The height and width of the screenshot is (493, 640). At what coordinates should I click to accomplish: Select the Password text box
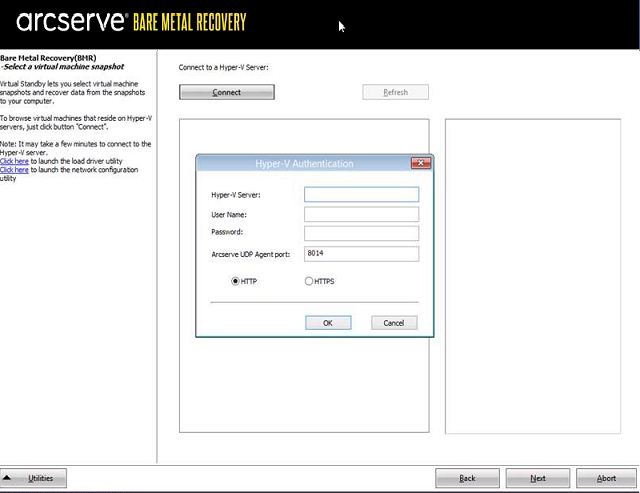pyautogui.click(x=361, y=232)
